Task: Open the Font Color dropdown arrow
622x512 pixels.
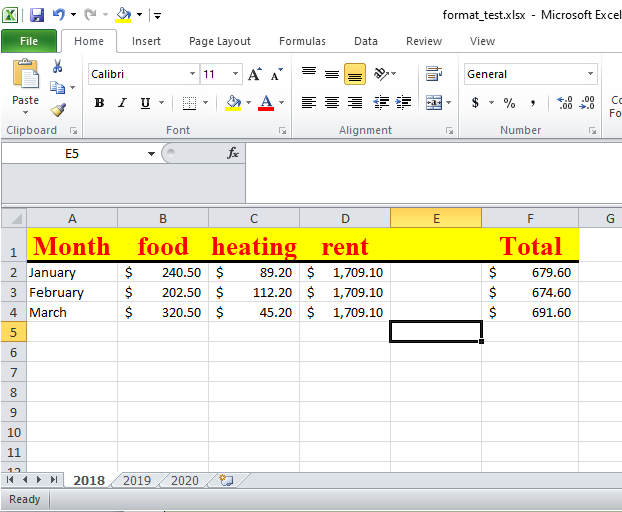Action: [x=282, y=103]
